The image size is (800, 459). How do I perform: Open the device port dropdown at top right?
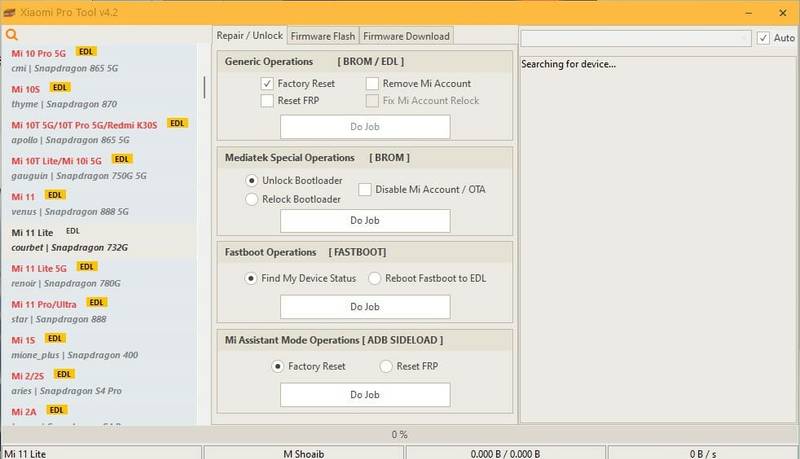[x=636, y=38]
